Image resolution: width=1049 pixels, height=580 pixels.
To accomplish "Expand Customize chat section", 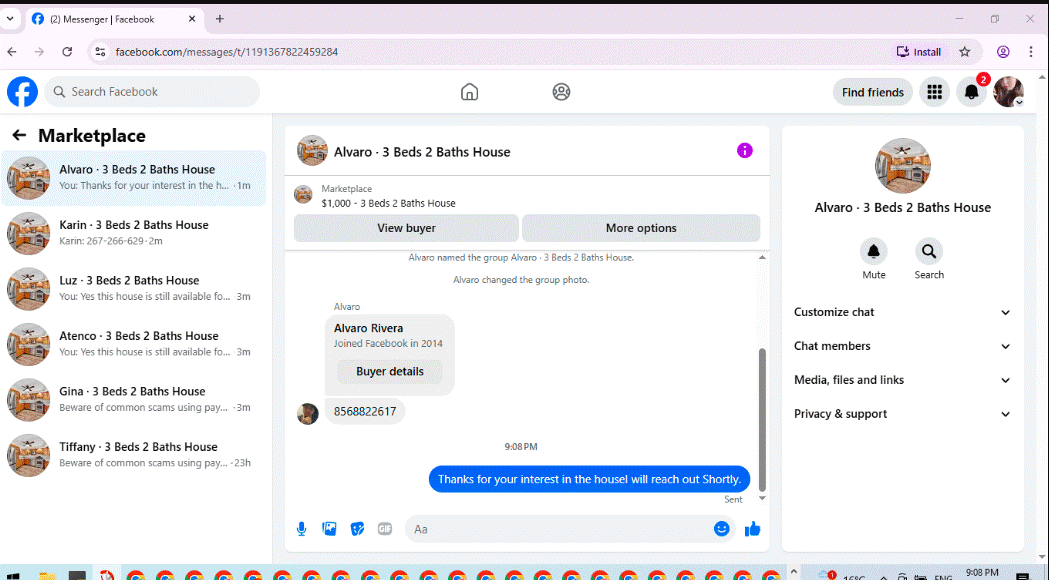I will click(x=902, y=312).
